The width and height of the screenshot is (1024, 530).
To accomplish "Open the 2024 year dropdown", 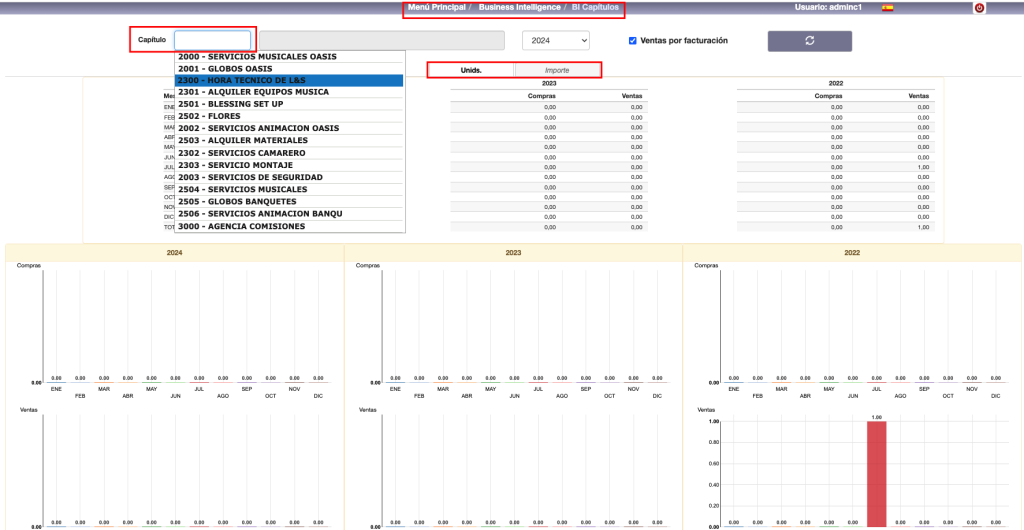I will [555, 41].
